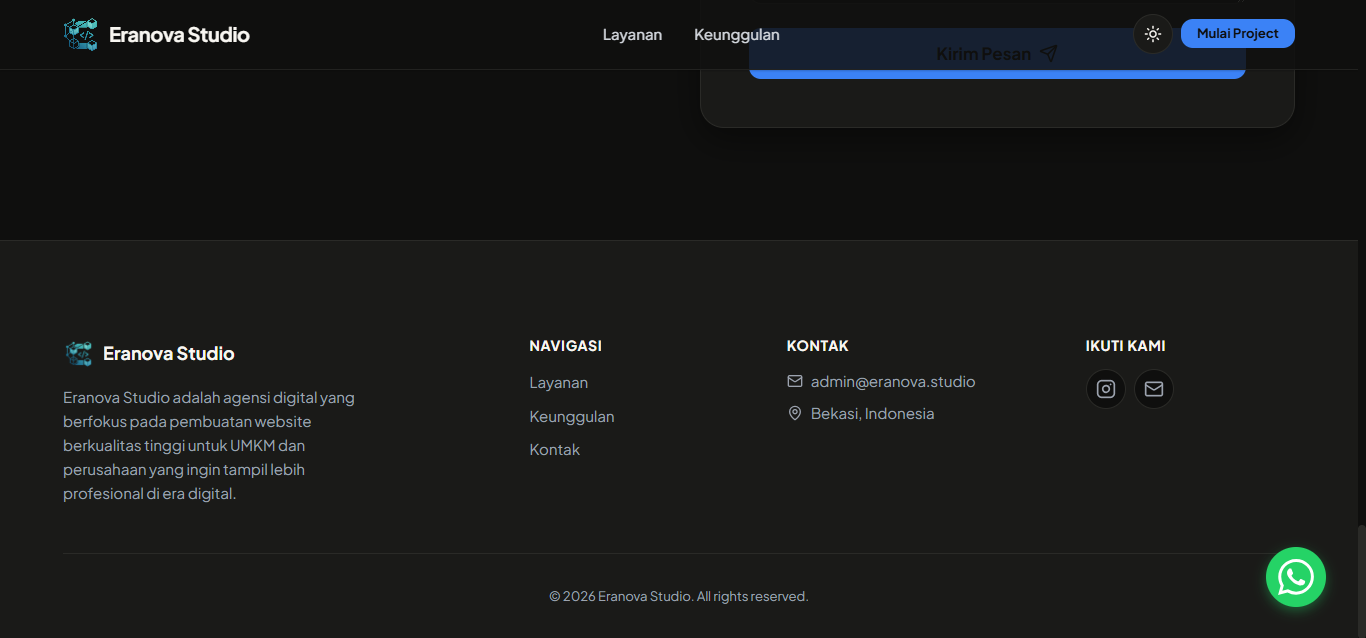
Task: Follow the footer Layanan link
Action: point(559,383)
